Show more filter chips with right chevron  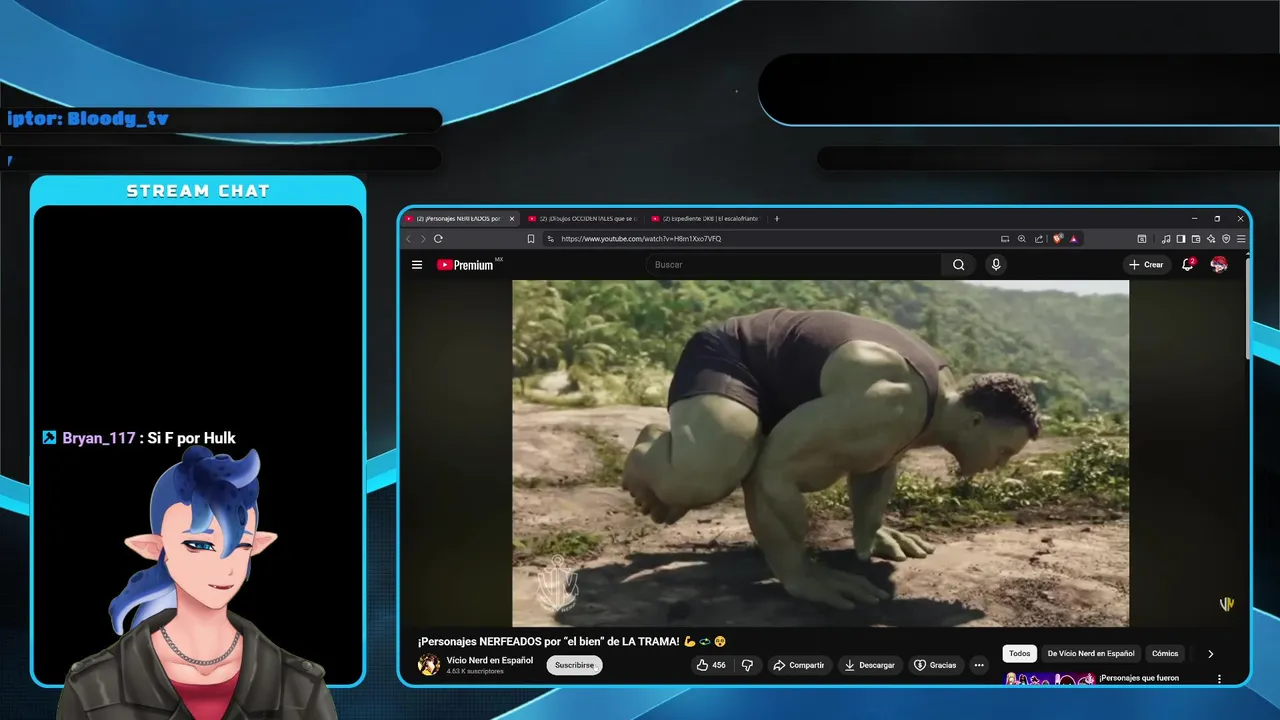(x=1210, y=654)
